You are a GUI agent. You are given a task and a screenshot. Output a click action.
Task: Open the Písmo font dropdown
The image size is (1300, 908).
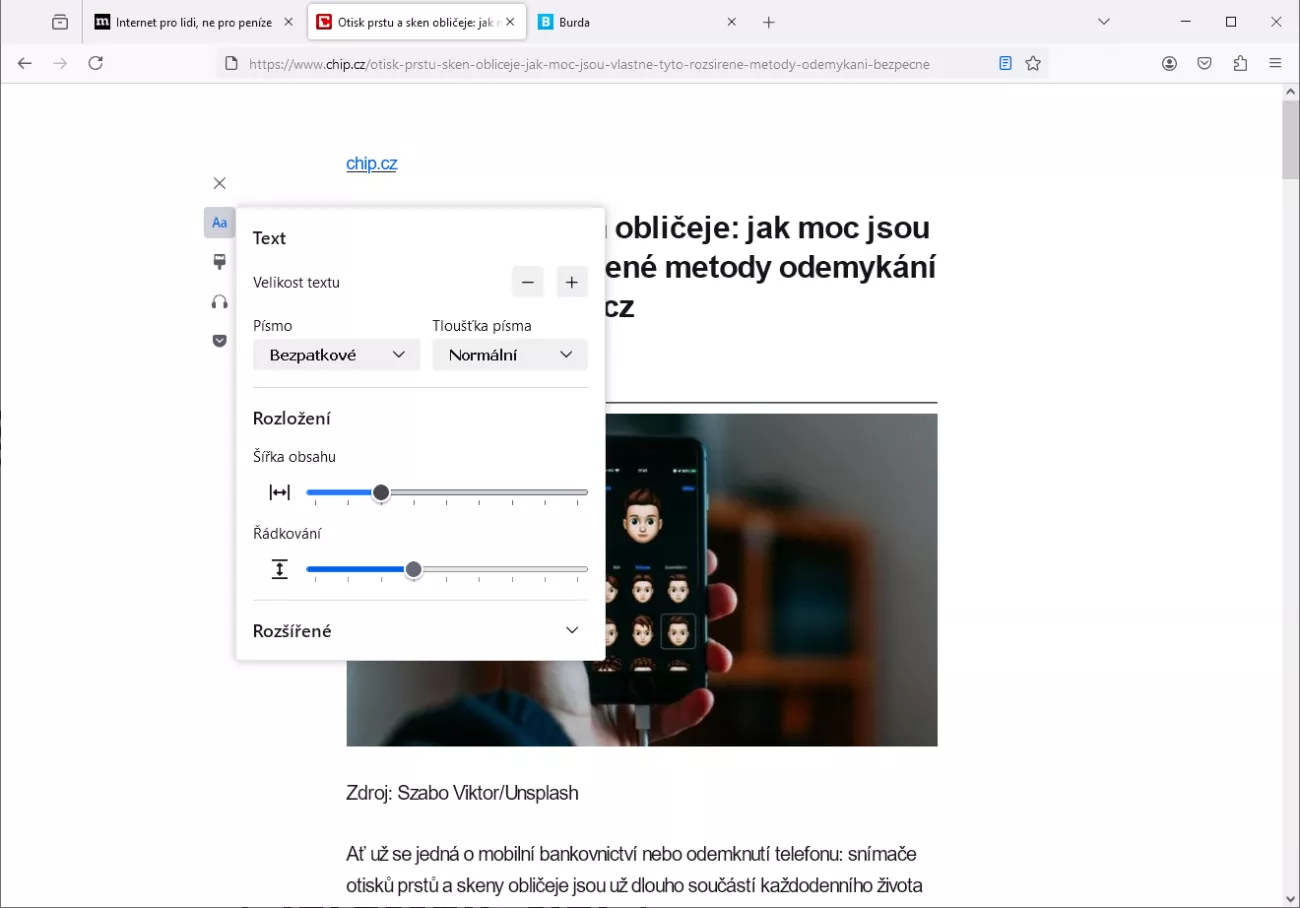point(336,355)
